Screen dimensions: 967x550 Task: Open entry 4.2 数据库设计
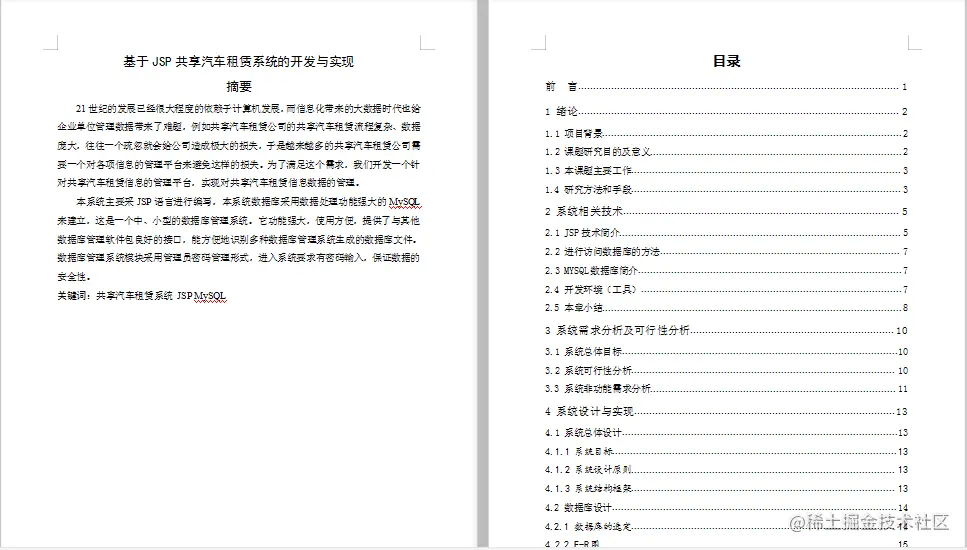(726, 507)
